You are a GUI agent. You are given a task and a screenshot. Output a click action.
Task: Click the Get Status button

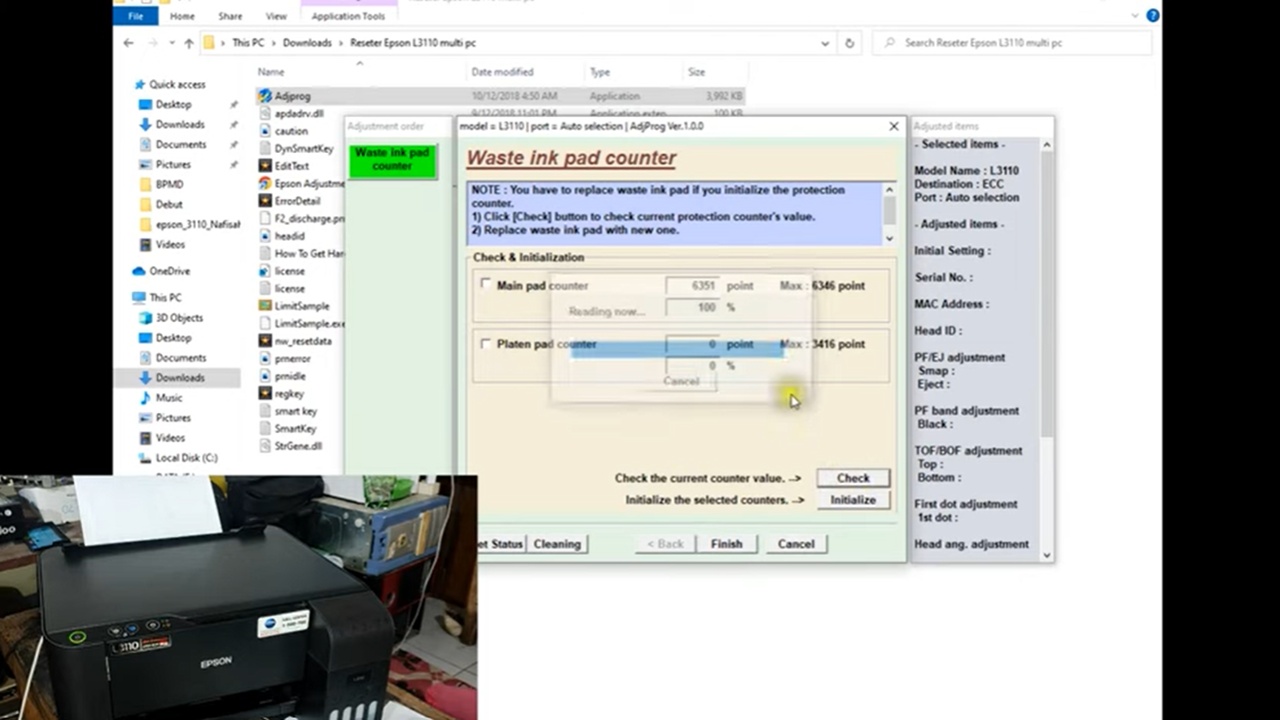(500, 544)
